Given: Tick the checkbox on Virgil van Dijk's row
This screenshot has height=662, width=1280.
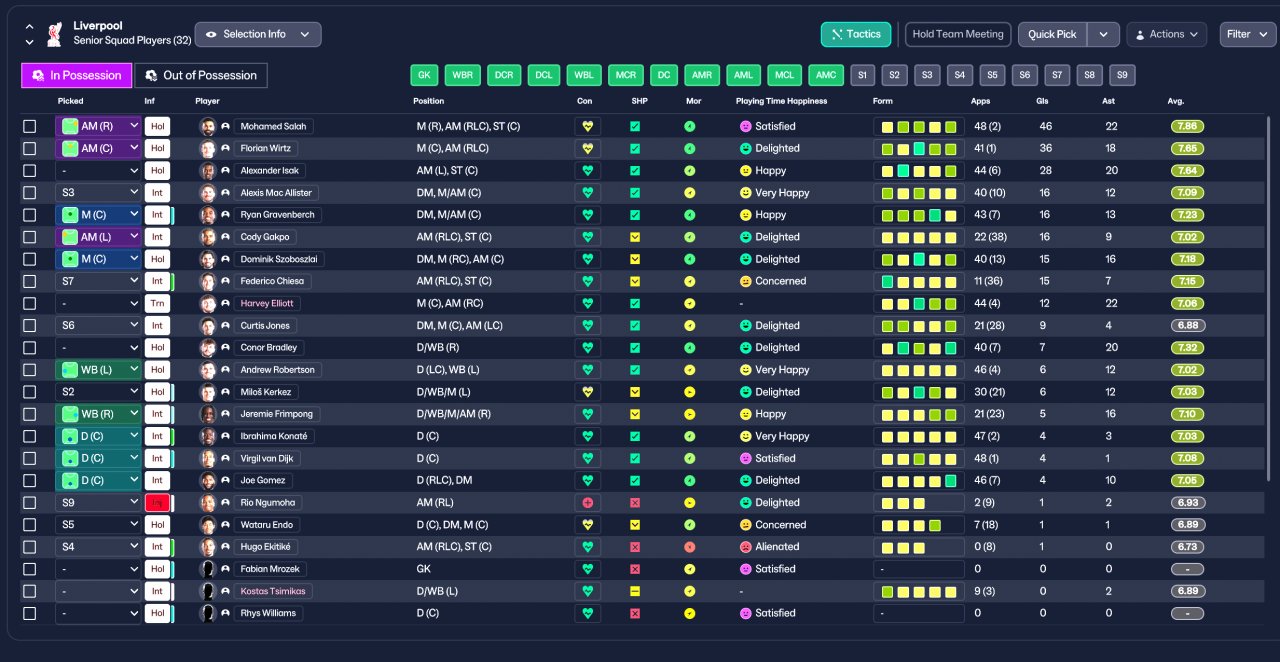Looking at the screenshot, I should 30,458.
